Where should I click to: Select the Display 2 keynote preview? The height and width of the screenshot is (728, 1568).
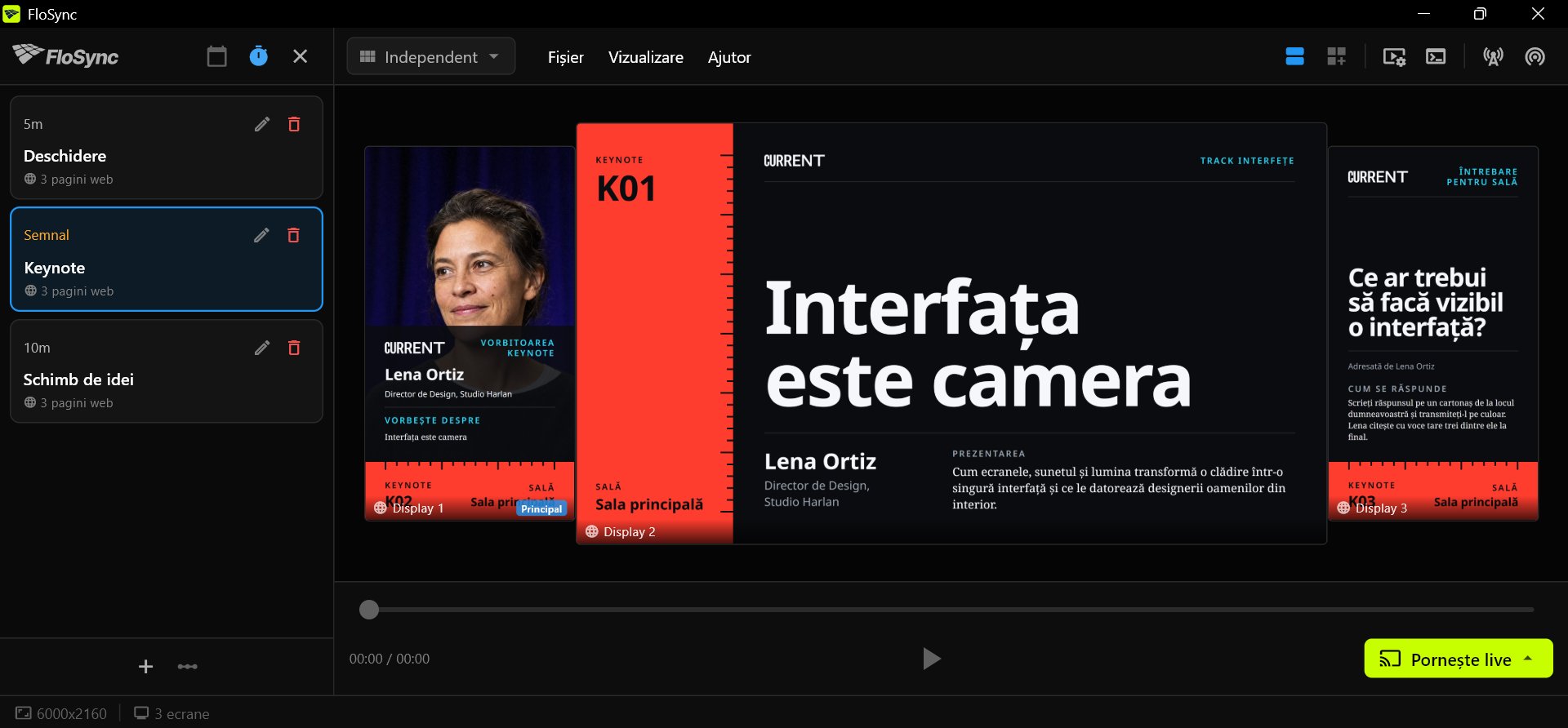tap(951, 333)
